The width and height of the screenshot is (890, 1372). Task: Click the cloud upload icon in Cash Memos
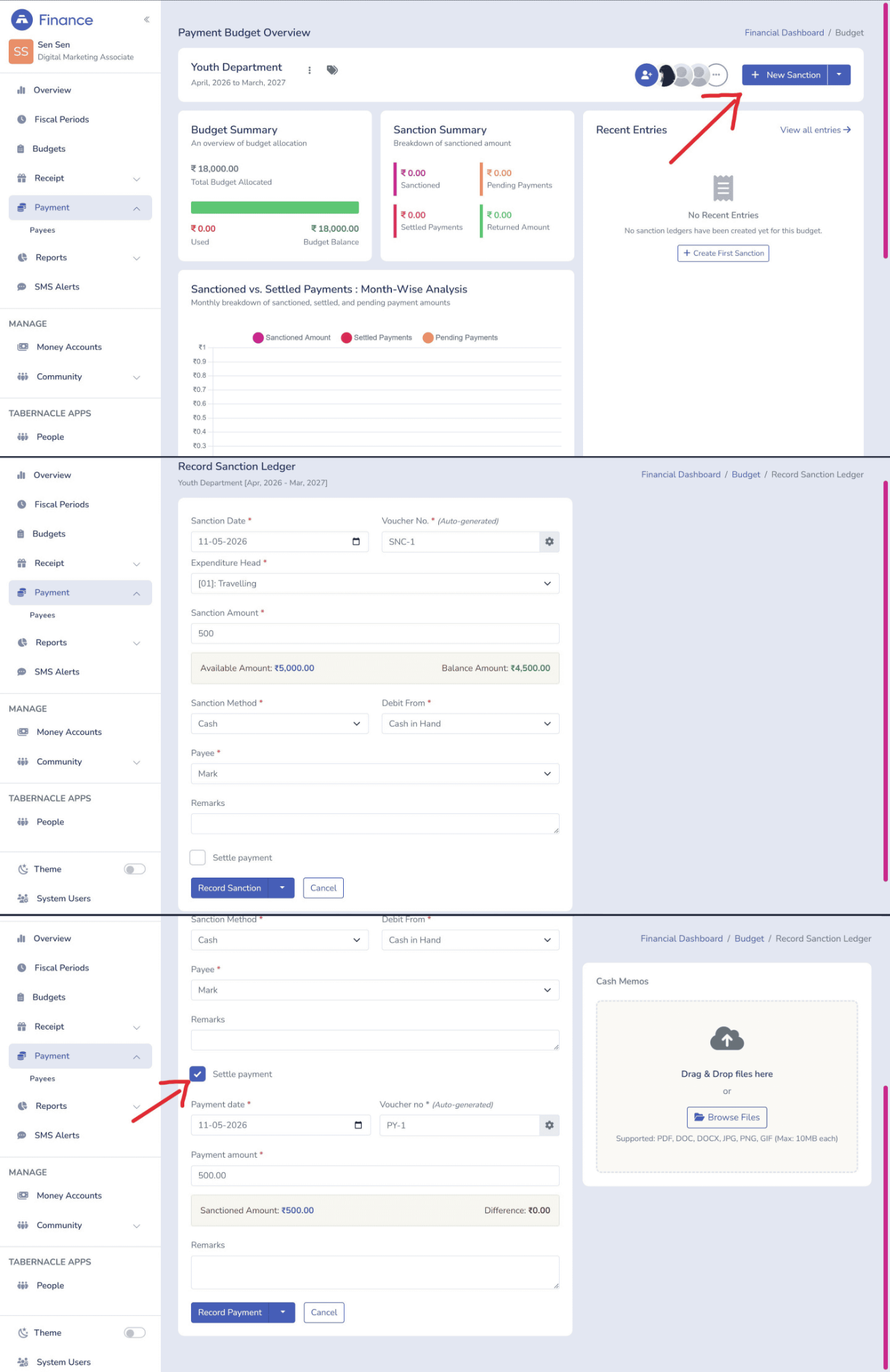click(727, 1039)
